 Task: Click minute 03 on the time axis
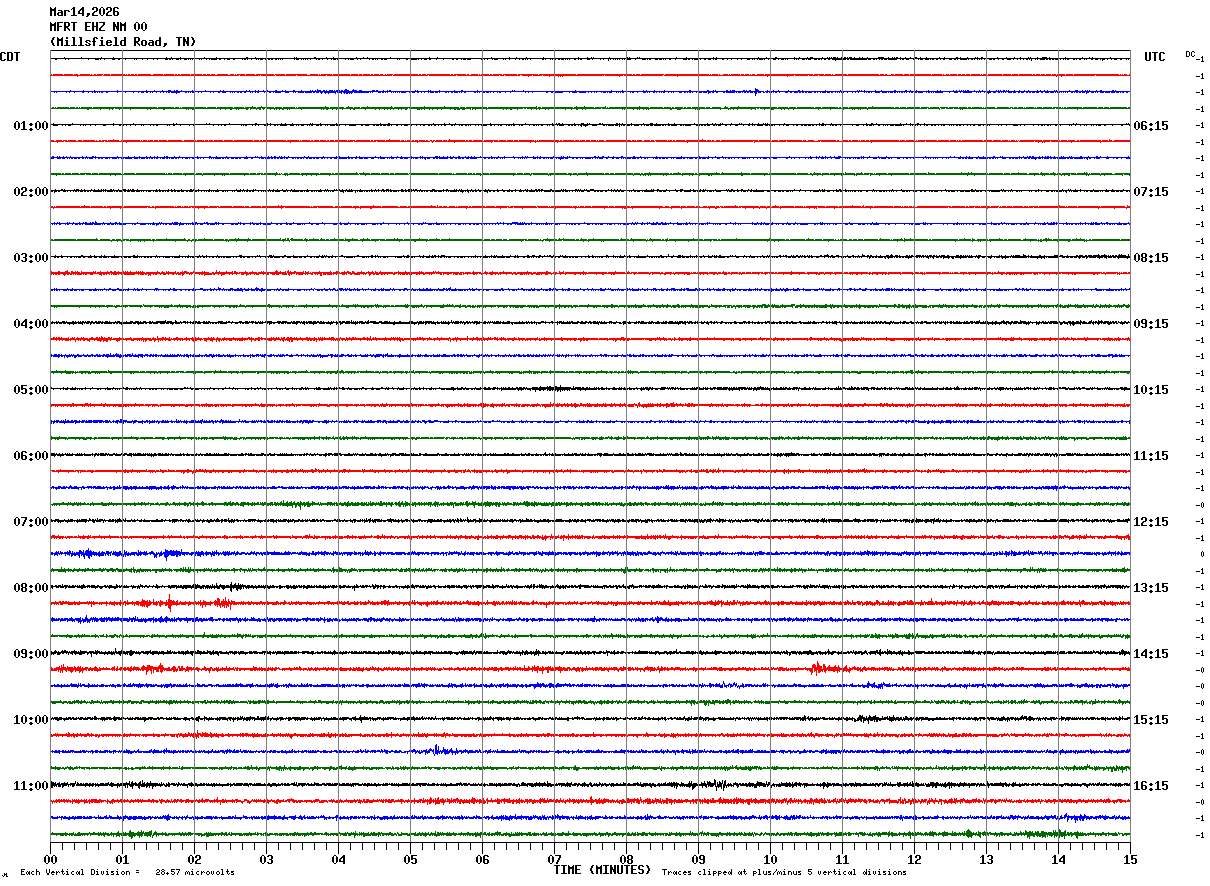click(x=266, y=859)
